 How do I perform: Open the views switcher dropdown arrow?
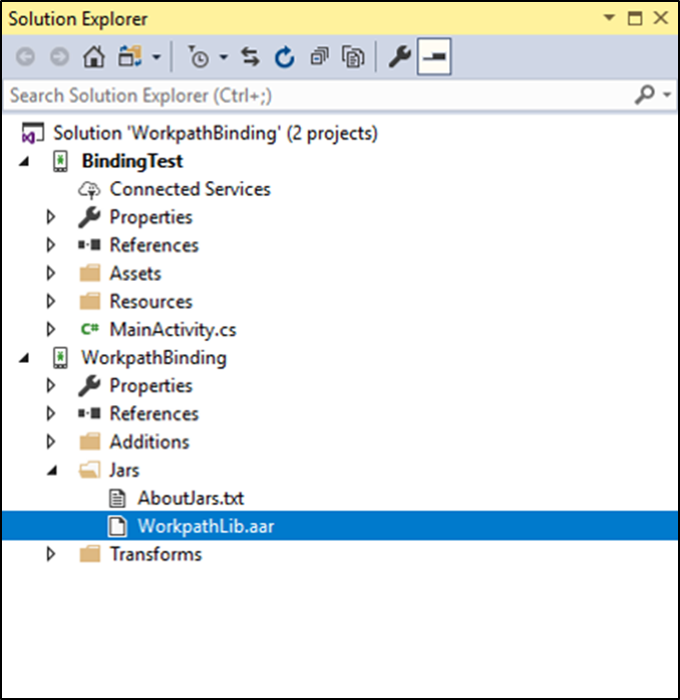click(157, 57)
